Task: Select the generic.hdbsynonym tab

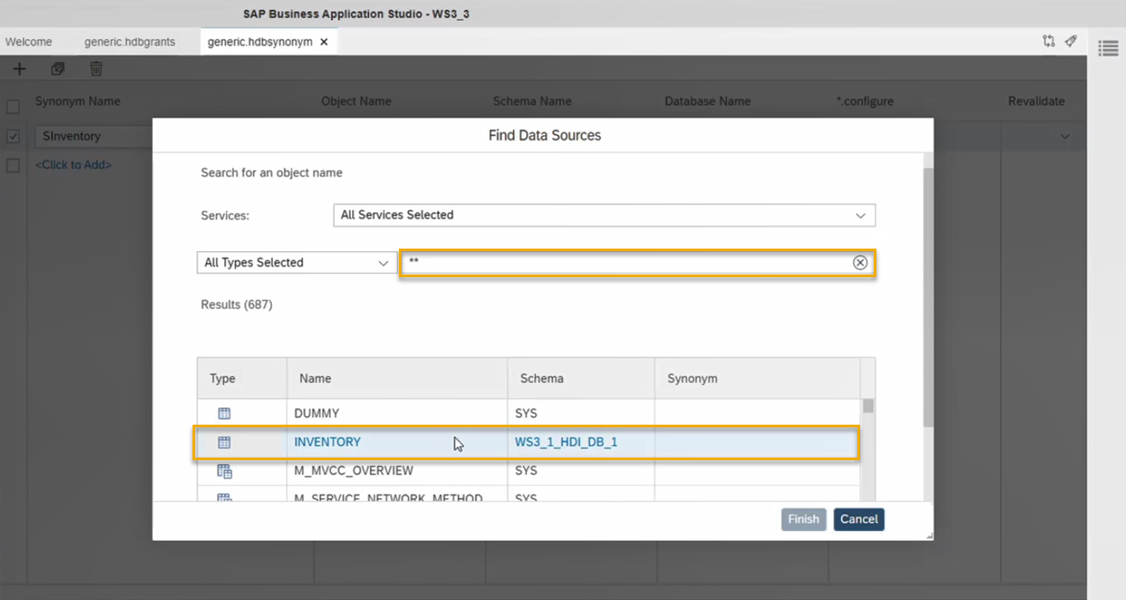Action: tap(259, 42)
